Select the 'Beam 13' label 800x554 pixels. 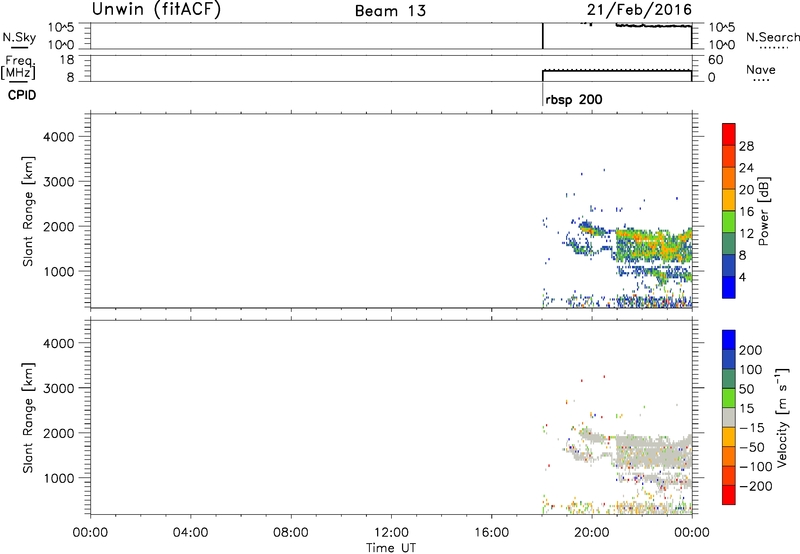click(x=390, y=11)
